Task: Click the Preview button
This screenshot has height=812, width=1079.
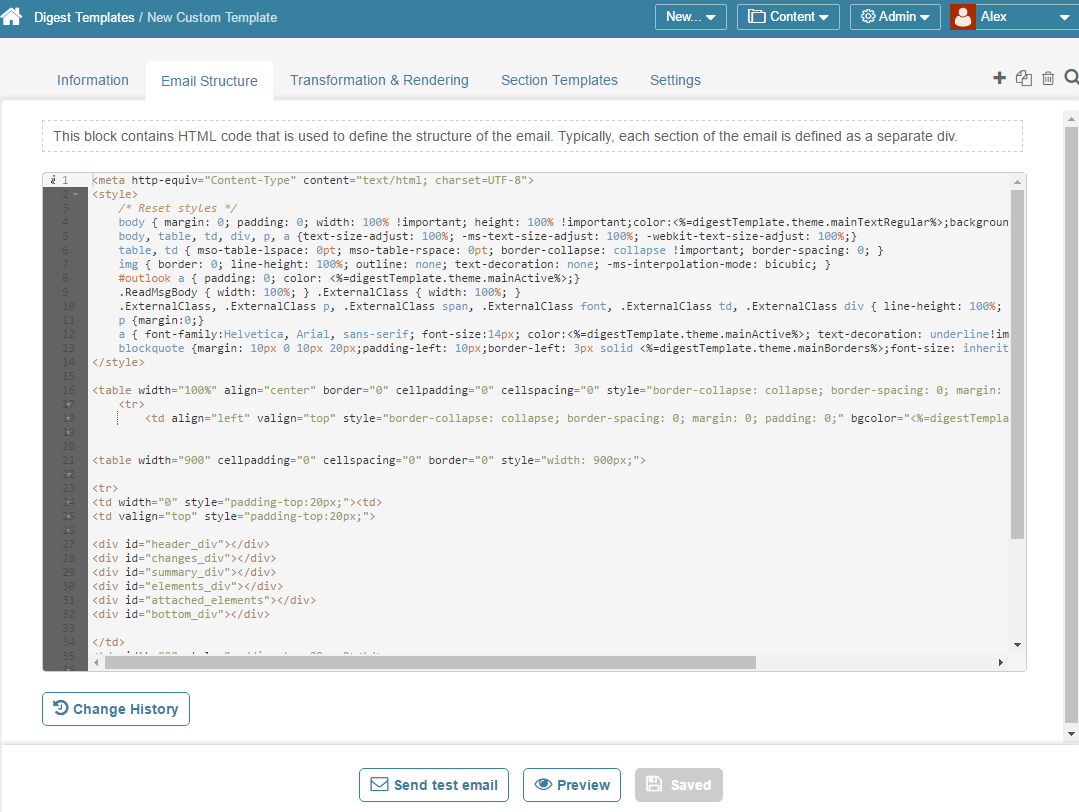Action: 572,785
